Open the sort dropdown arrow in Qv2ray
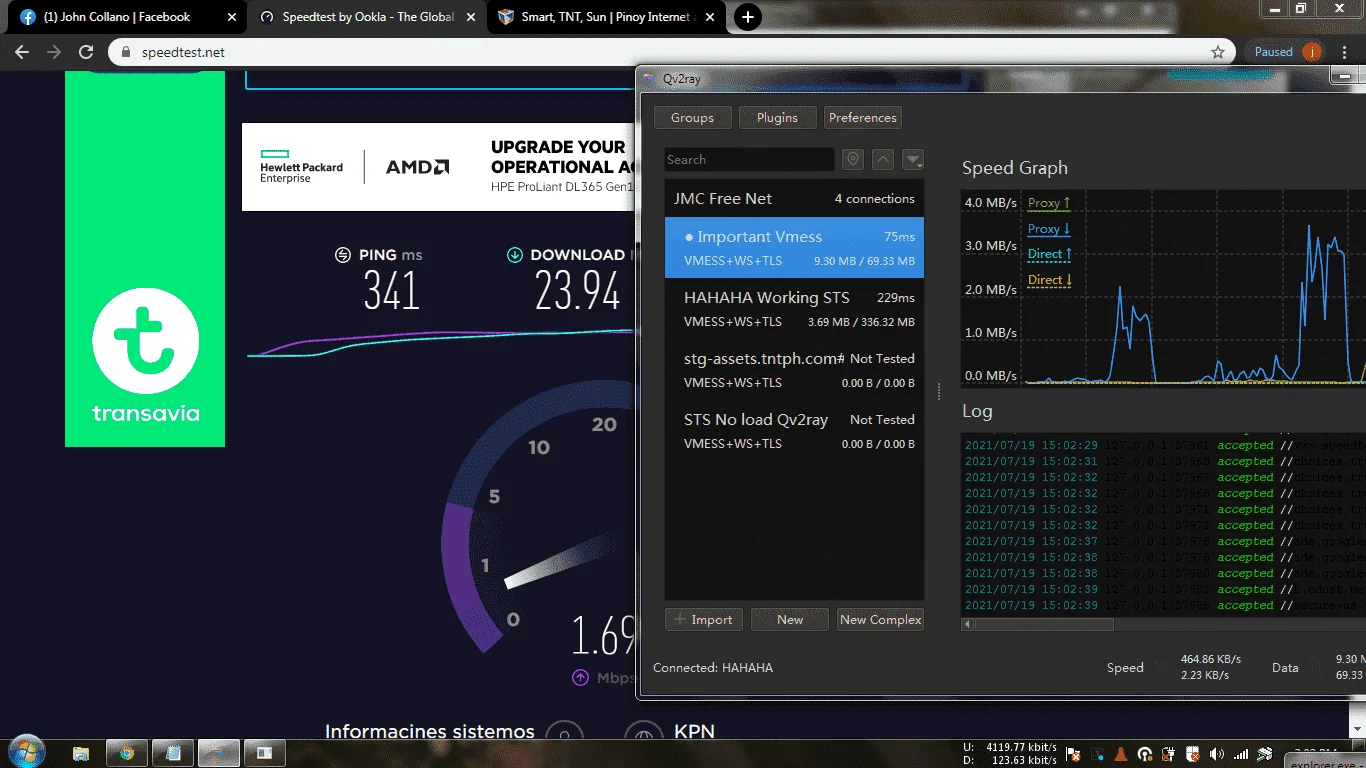This screenshot has width=1366, height=768. tap(912, 159)
